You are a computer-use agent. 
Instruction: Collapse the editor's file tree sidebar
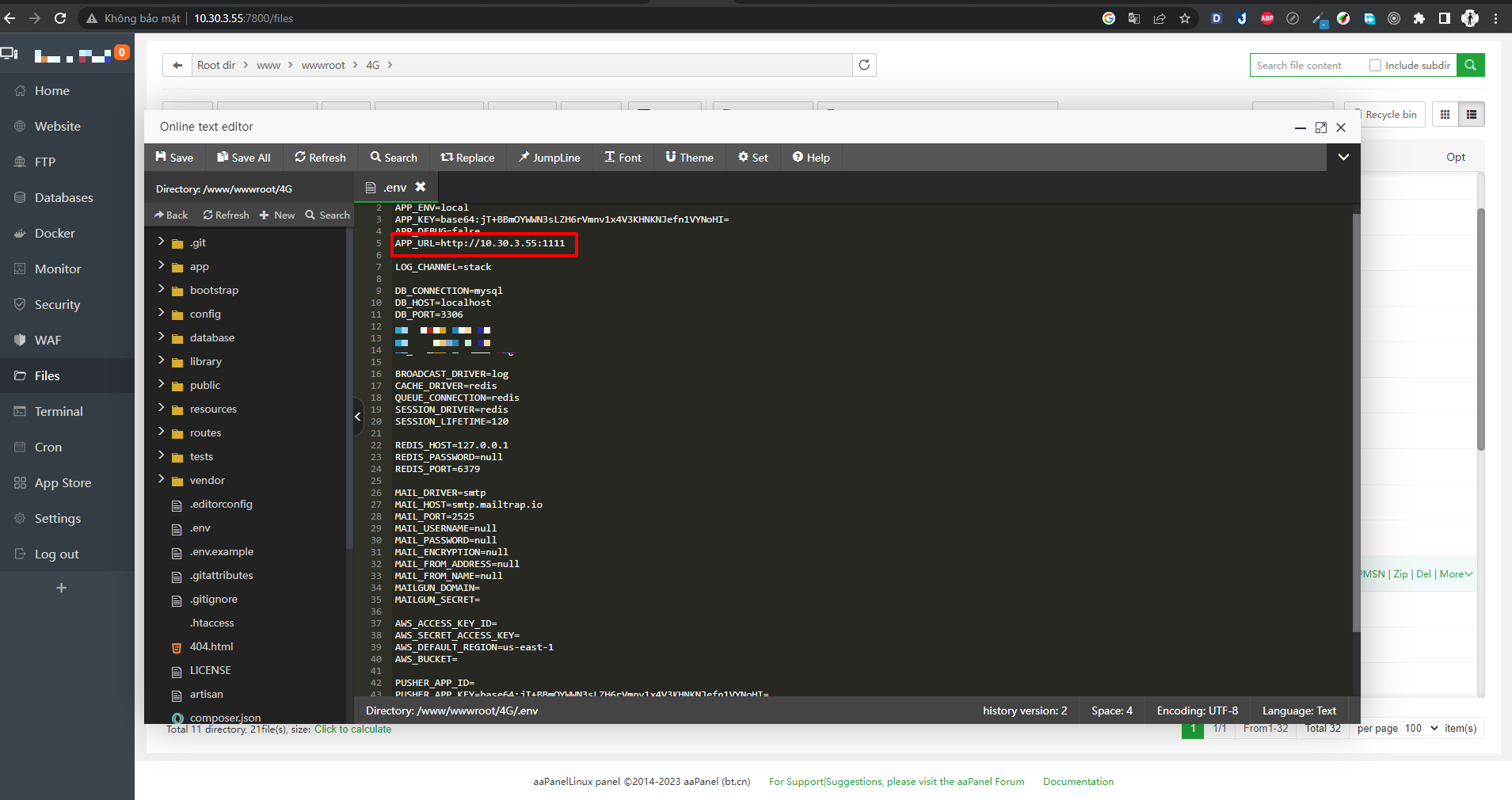pyautogui.click(x=358, y=416)
